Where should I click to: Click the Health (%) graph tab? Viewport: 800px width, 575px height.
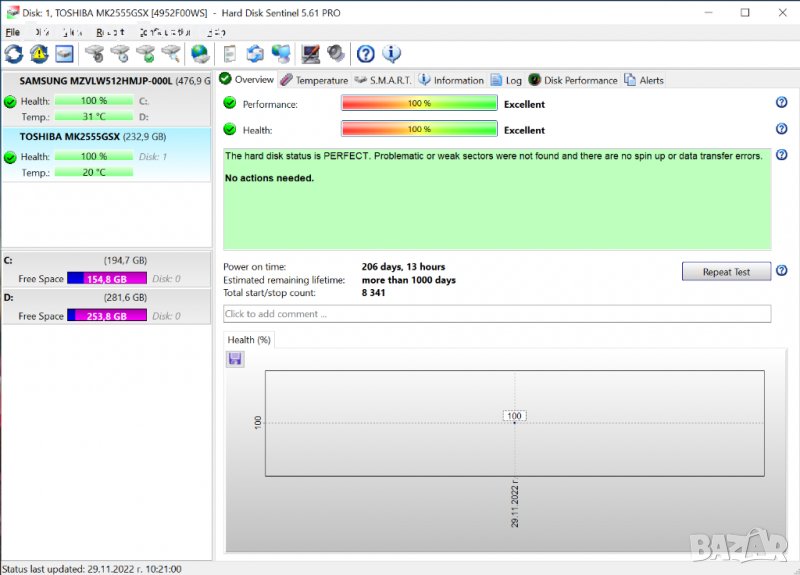click(249, 340)
